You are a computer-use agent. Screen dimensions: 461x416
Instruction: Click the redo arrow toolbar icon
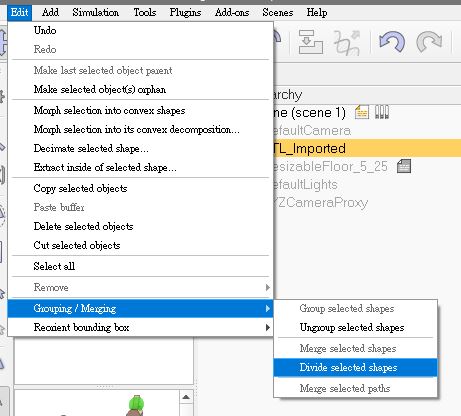point(429,42)
